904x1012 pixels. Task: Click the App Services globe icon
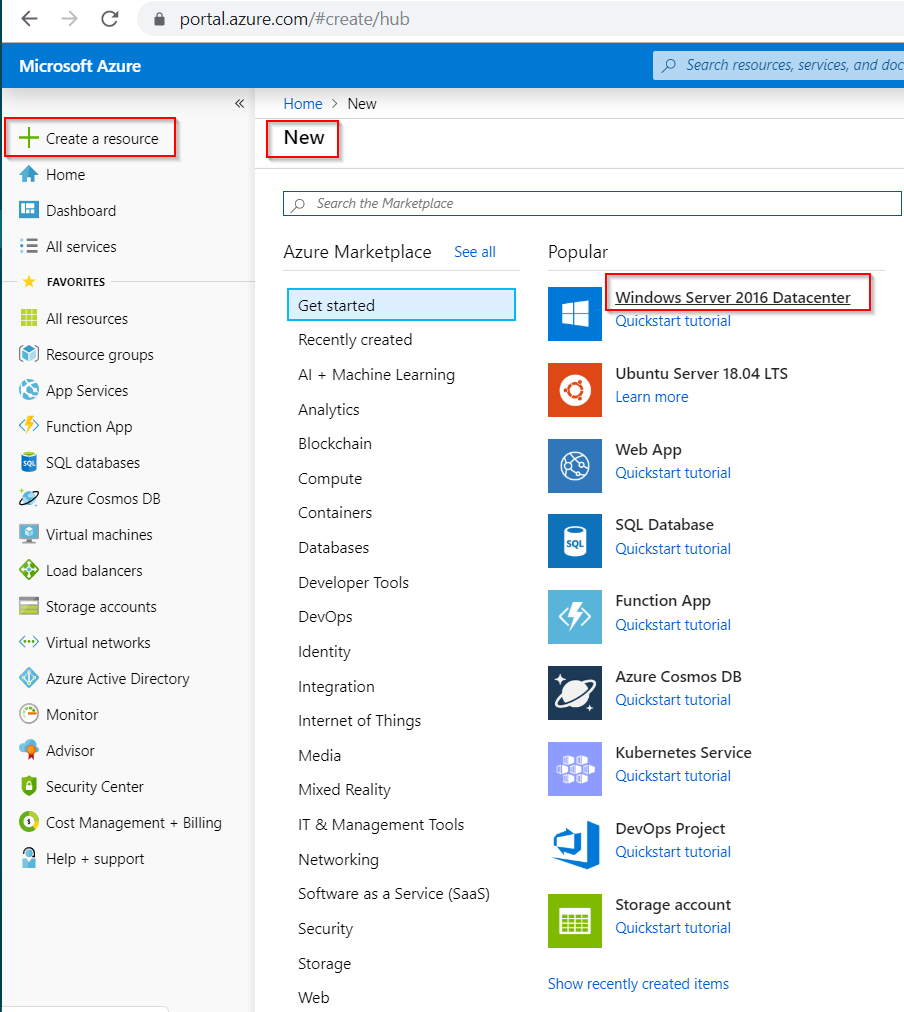click(x=28, y=390)
